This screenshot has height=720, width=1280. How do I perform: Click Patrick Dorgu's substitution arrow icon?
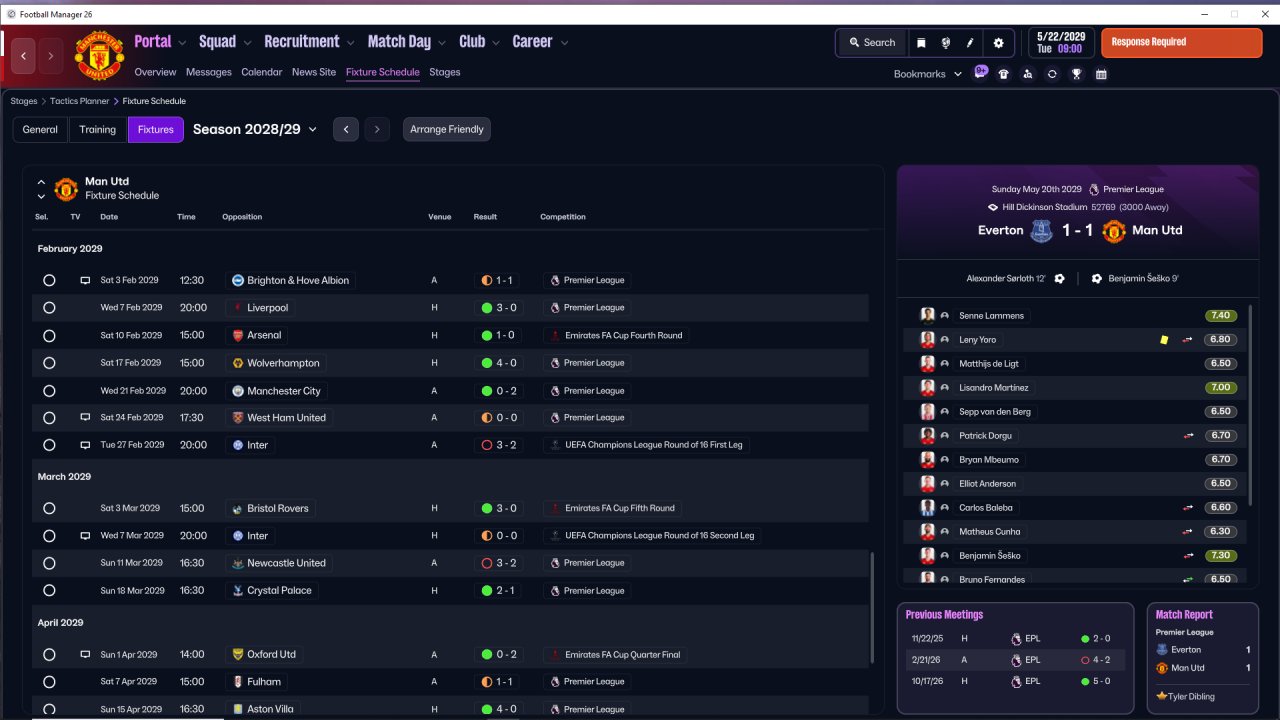click(1188, 436)
